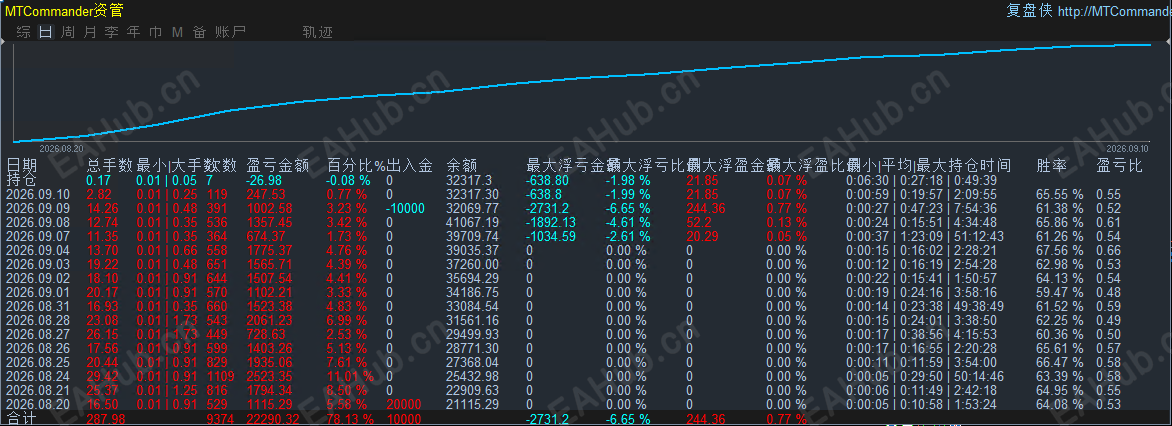Click the 总手数 column header

click(x=110, y=165)
